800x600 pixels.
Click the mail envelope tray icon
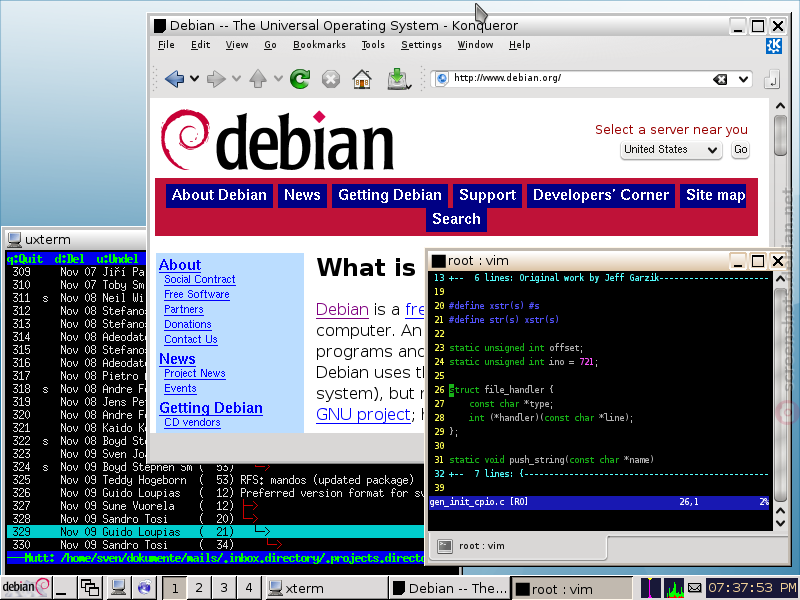coord(694,588)
